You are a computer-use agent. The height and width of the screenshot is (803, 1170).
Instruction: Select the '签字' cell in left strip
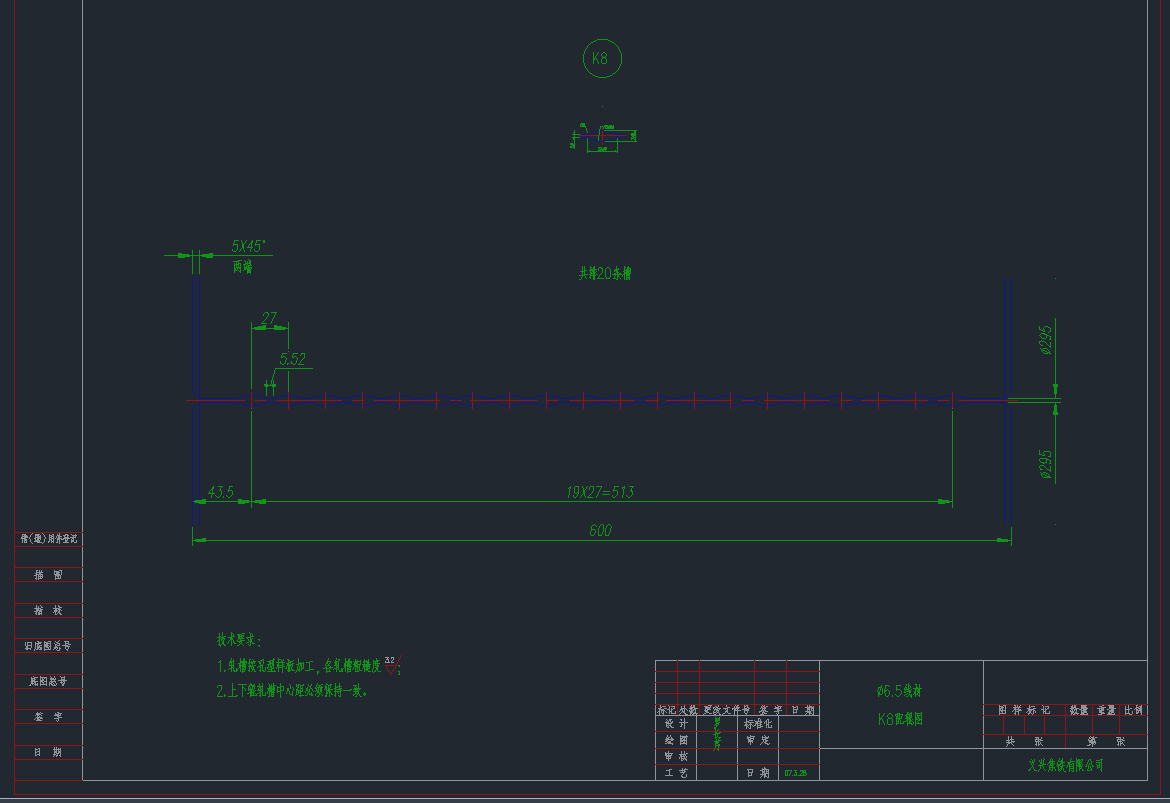point(49,716)
